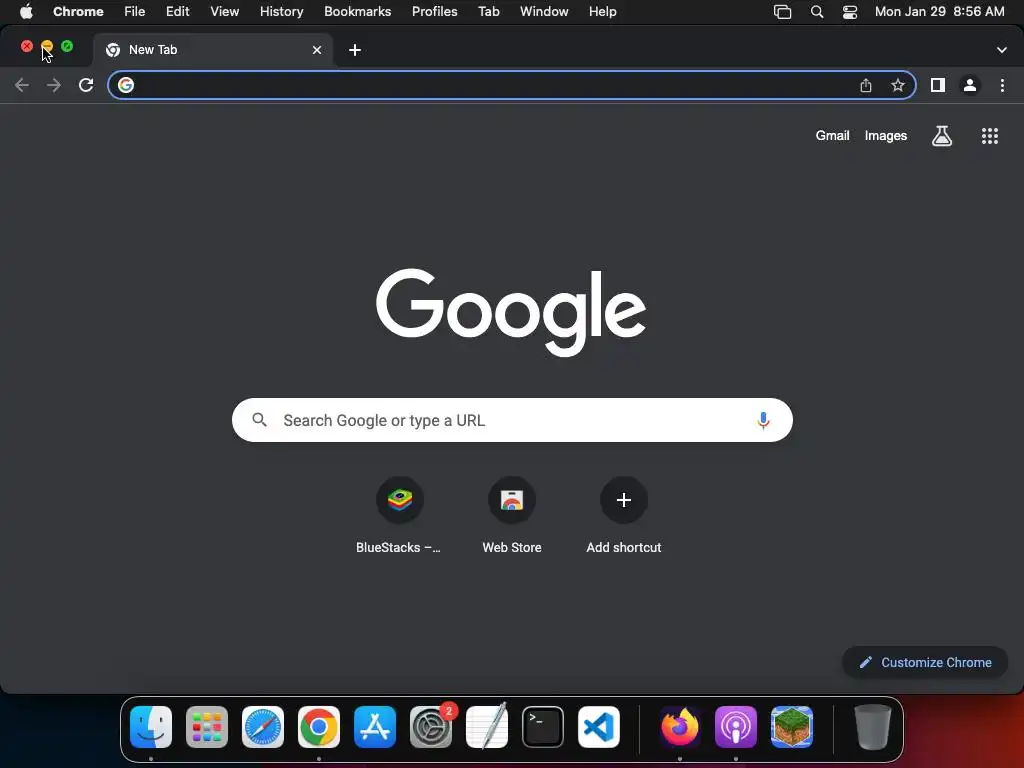Open a new tab with the plus button
Screen dimensions: 1024x768
pos(355,50)
